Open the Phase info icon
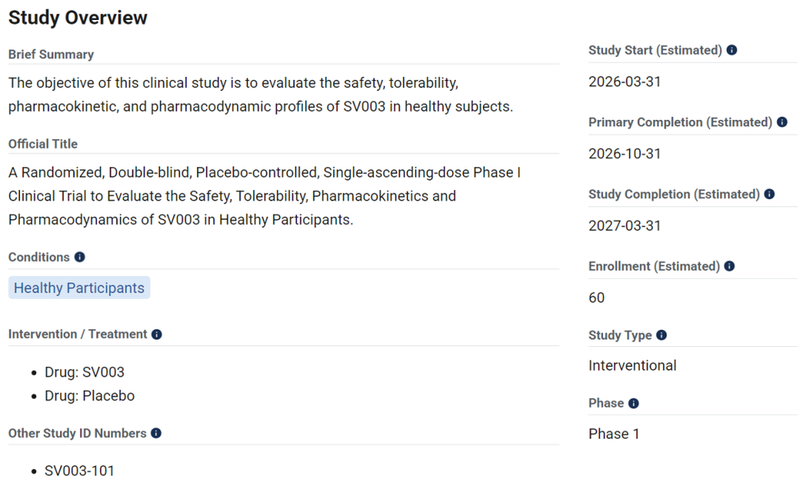The width and height of the screenshot is (800, 486). 634,403
